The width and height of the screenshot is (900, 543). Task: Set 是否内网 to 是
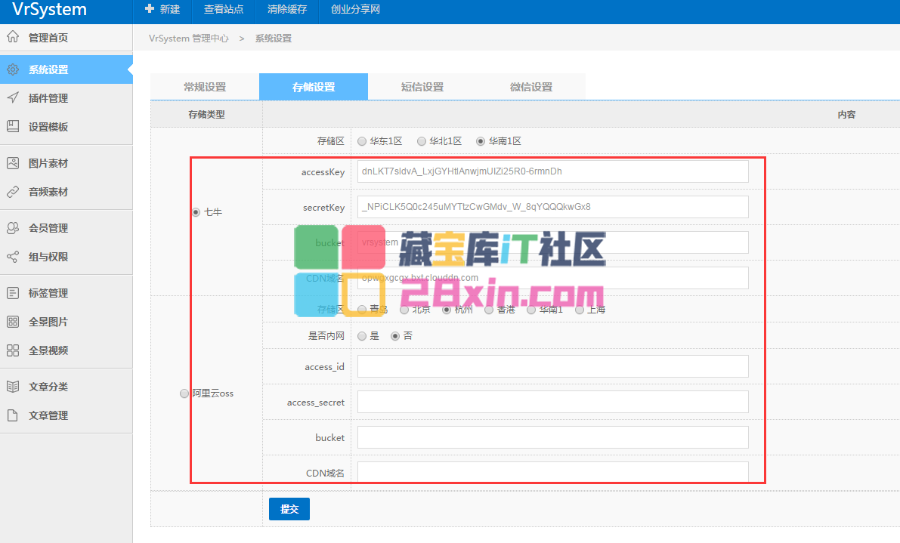(362, 336)
